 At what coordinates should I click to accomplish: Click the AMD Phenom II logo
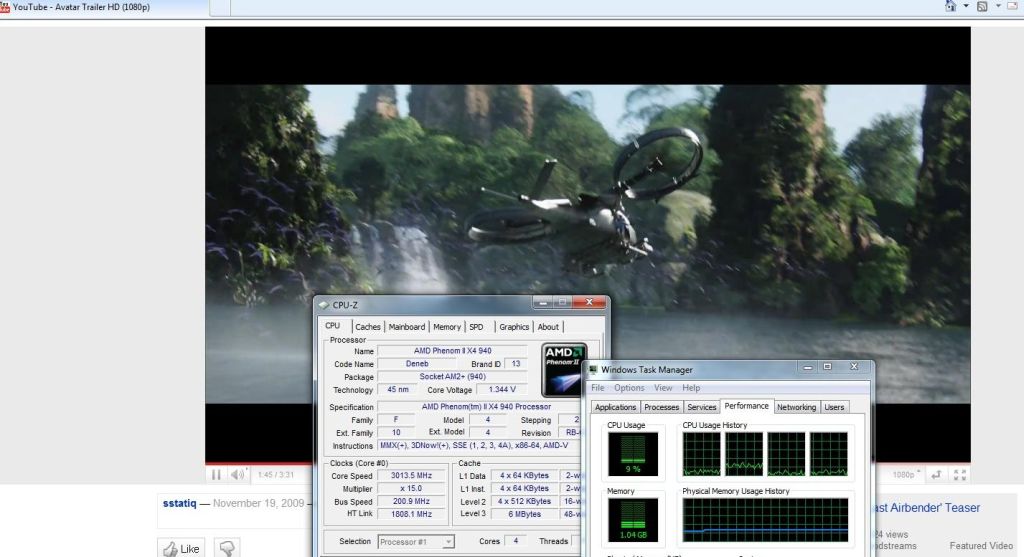[x=564, y=370]
